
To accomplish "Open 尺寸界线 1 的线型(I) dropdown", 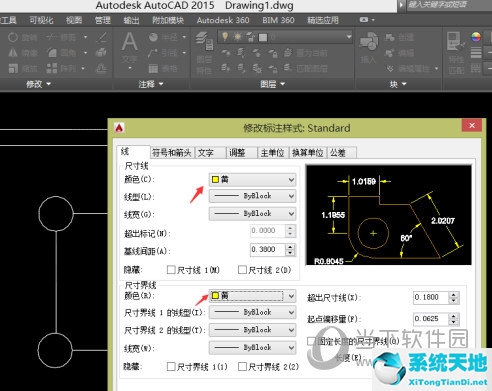I will coord(252,312).
